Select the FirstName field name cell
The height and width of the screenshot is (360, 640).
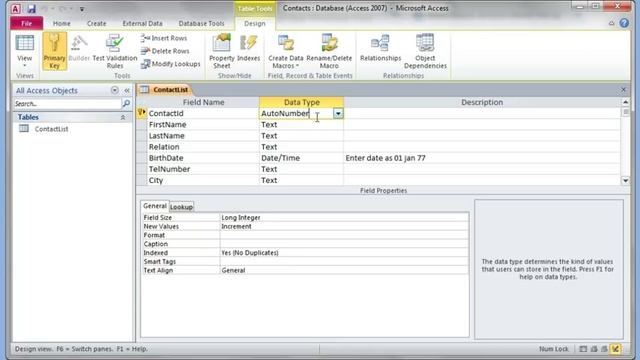203,124
